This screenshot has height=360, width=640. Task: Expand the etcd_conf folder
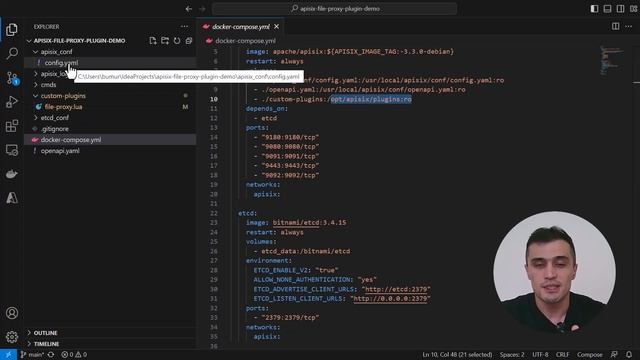coord(55,118)
